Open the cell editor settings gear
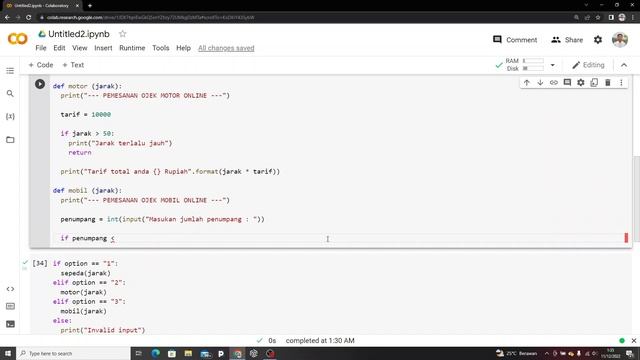Image resolution: width=640 pixels, height=360 pixels. 580,83
